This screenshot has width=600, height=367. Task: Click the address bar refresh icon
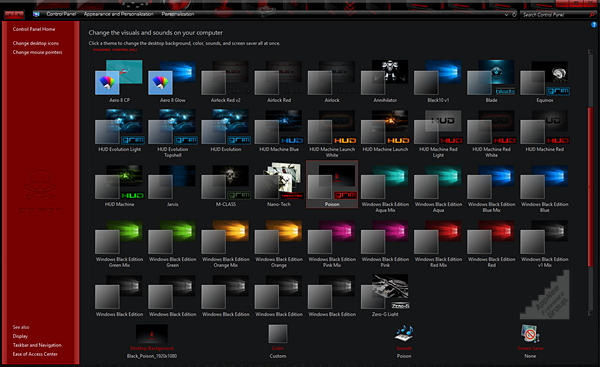coord(514,15)
